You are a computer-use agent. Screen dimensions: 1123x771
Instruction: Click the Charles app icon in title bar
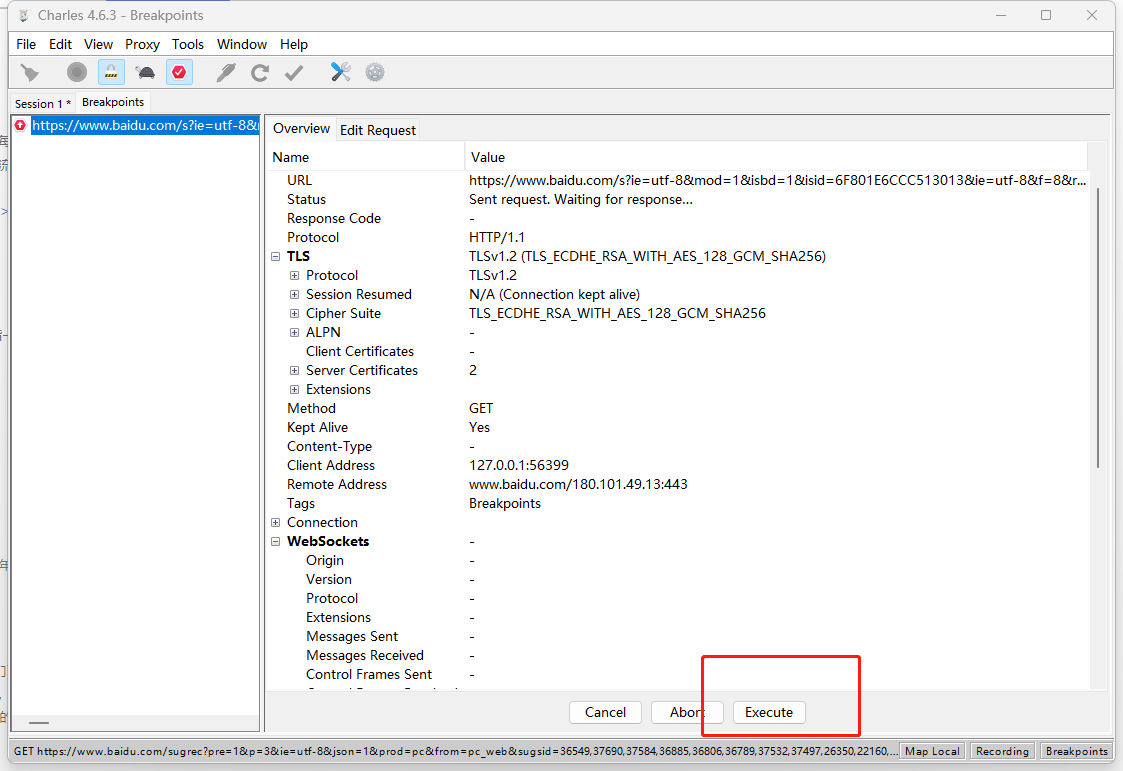coord(24,15)
